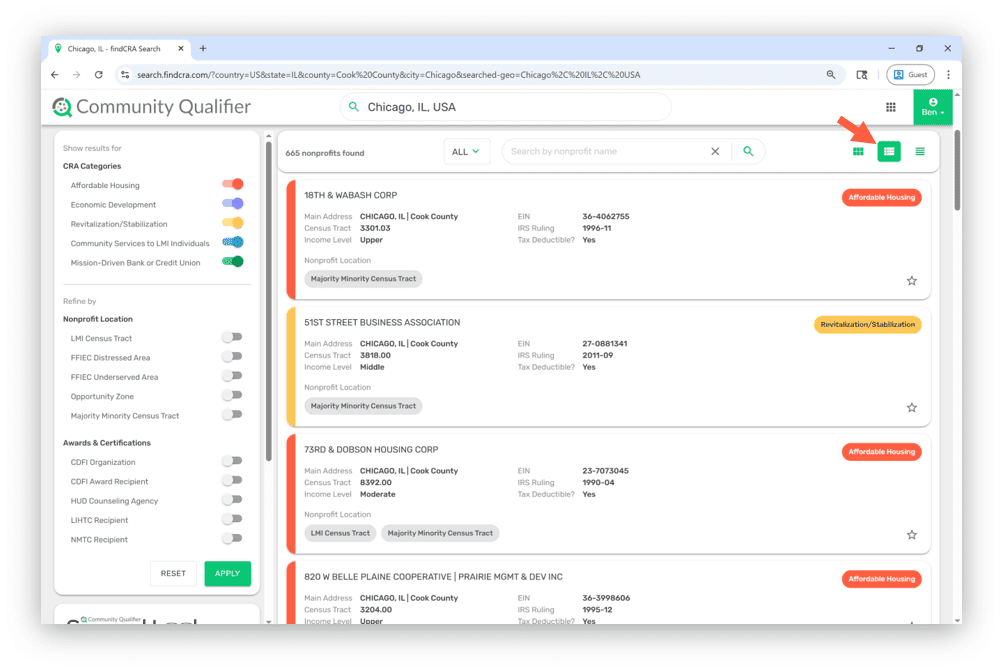Click the Community Qualifier logo
1006x667 pixels.
(151, 107)
